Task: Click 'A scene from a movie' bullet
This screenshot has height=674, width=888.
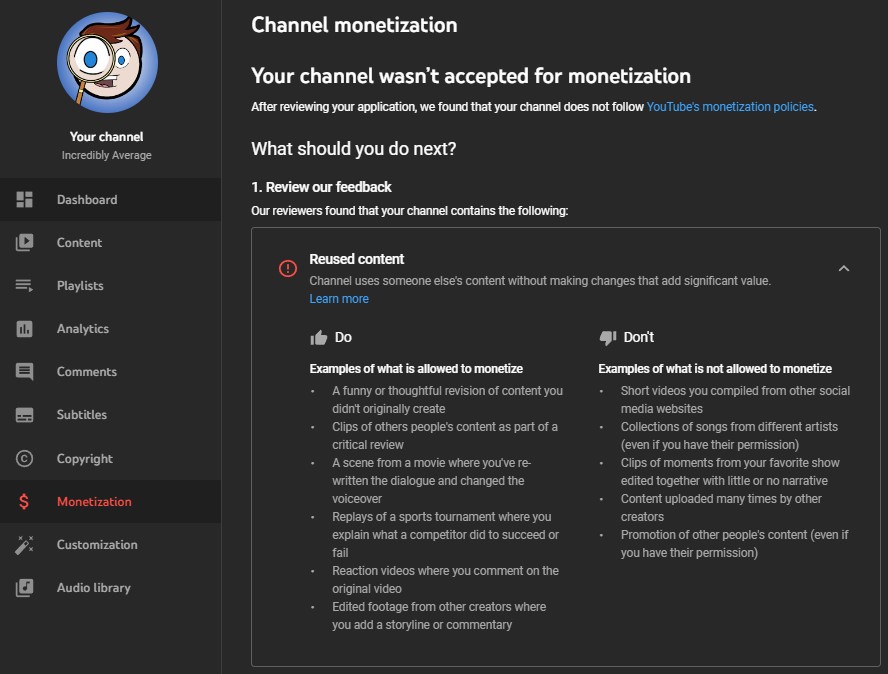Action: [x=432, y=480]
